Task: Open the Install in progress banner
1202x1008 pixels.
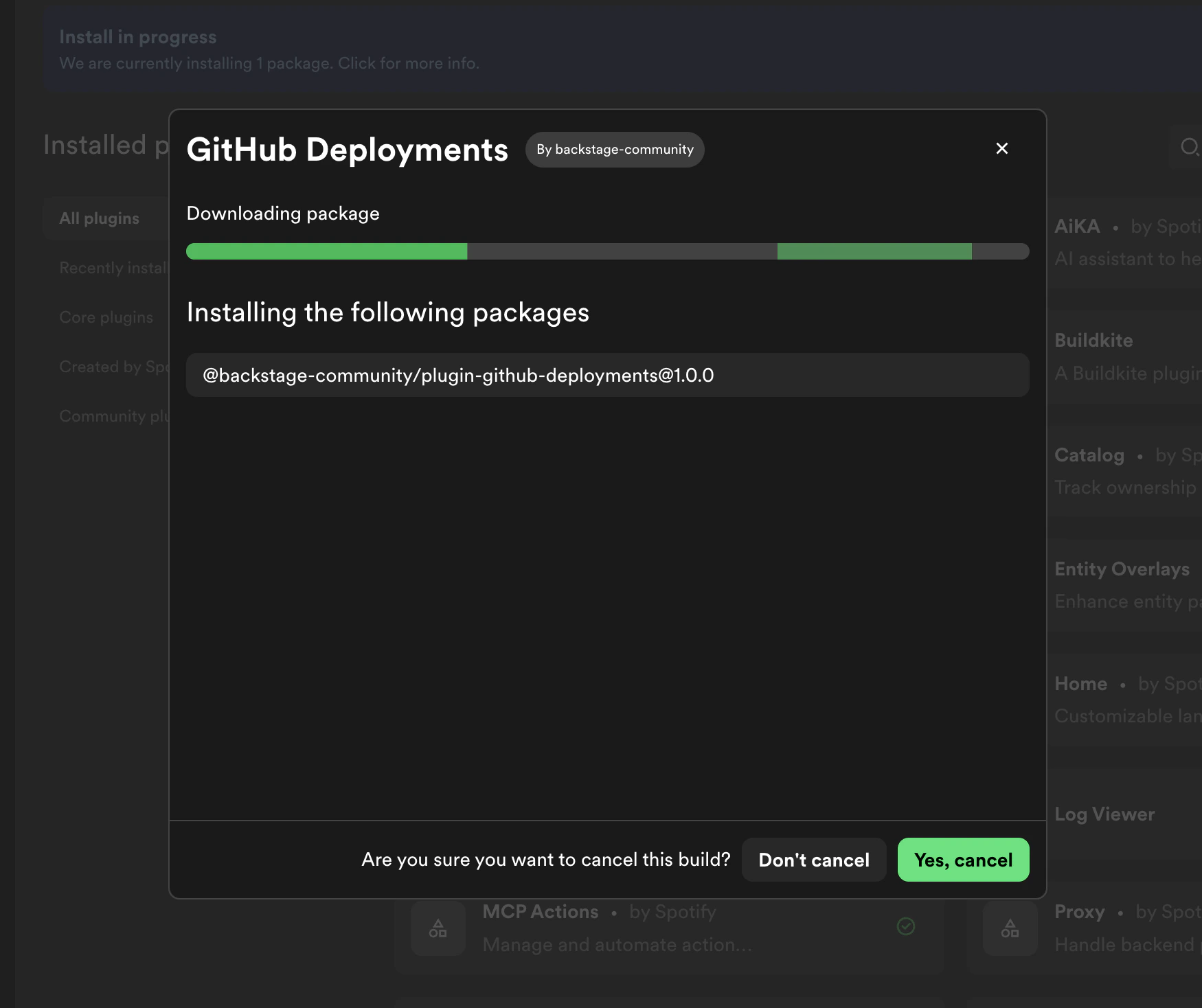Action: [x=622, y=49]
